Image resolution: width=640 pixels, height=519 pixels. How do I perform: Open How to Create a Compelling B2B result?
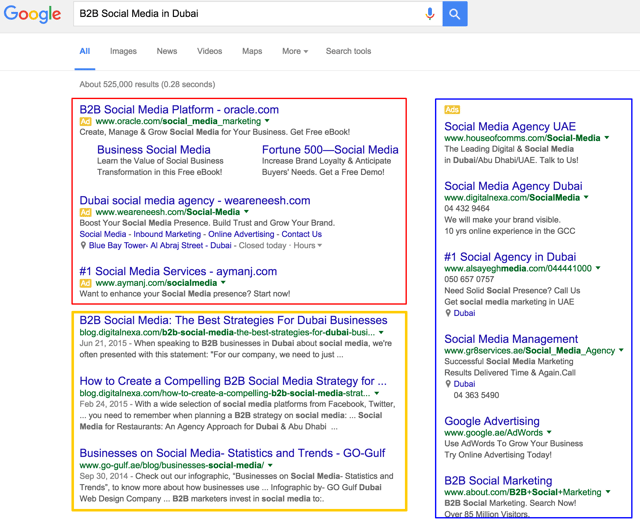click(x=233, y=381)
